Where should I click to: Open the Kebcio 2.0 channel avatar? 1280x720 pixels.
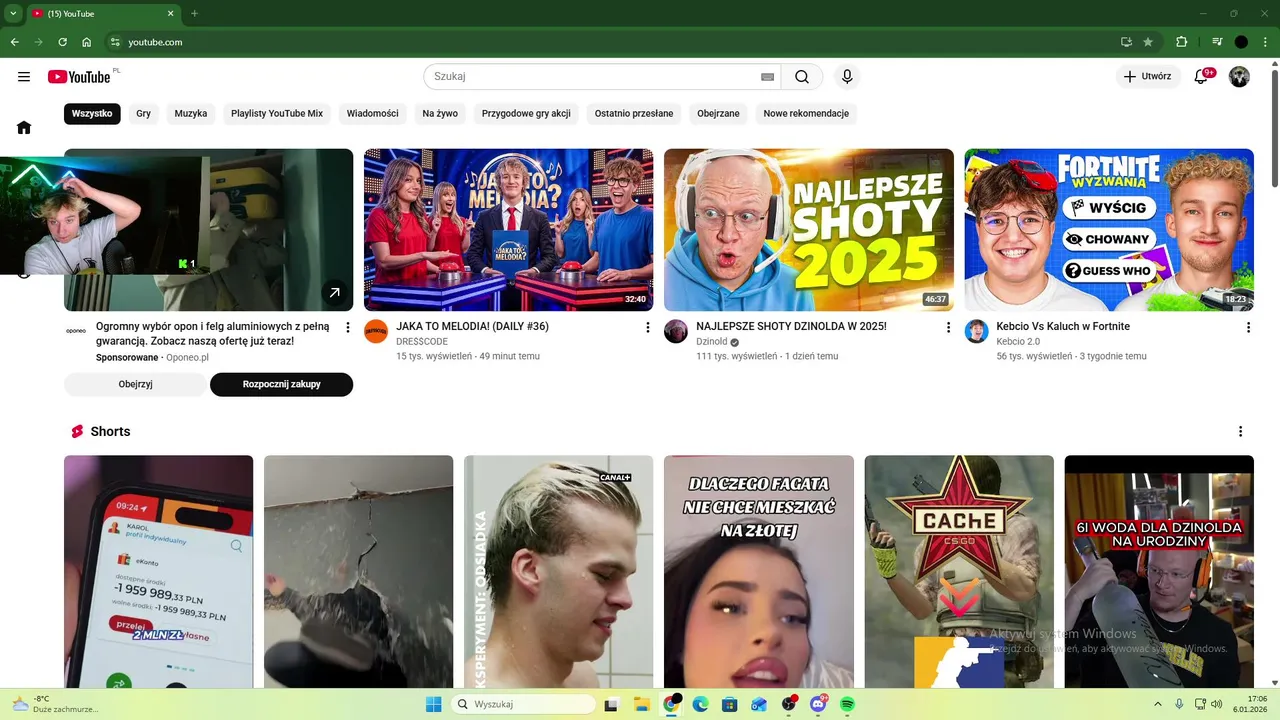coord(976,332)
